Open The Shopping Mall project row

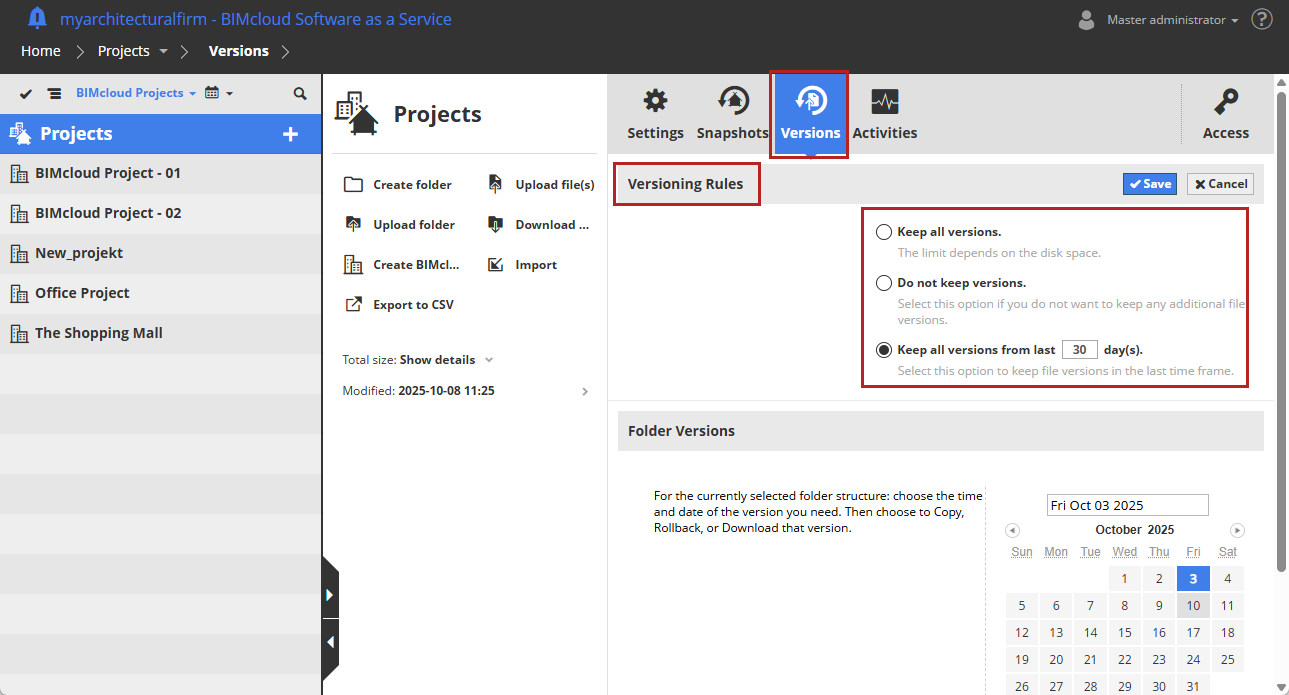point(160,334)
